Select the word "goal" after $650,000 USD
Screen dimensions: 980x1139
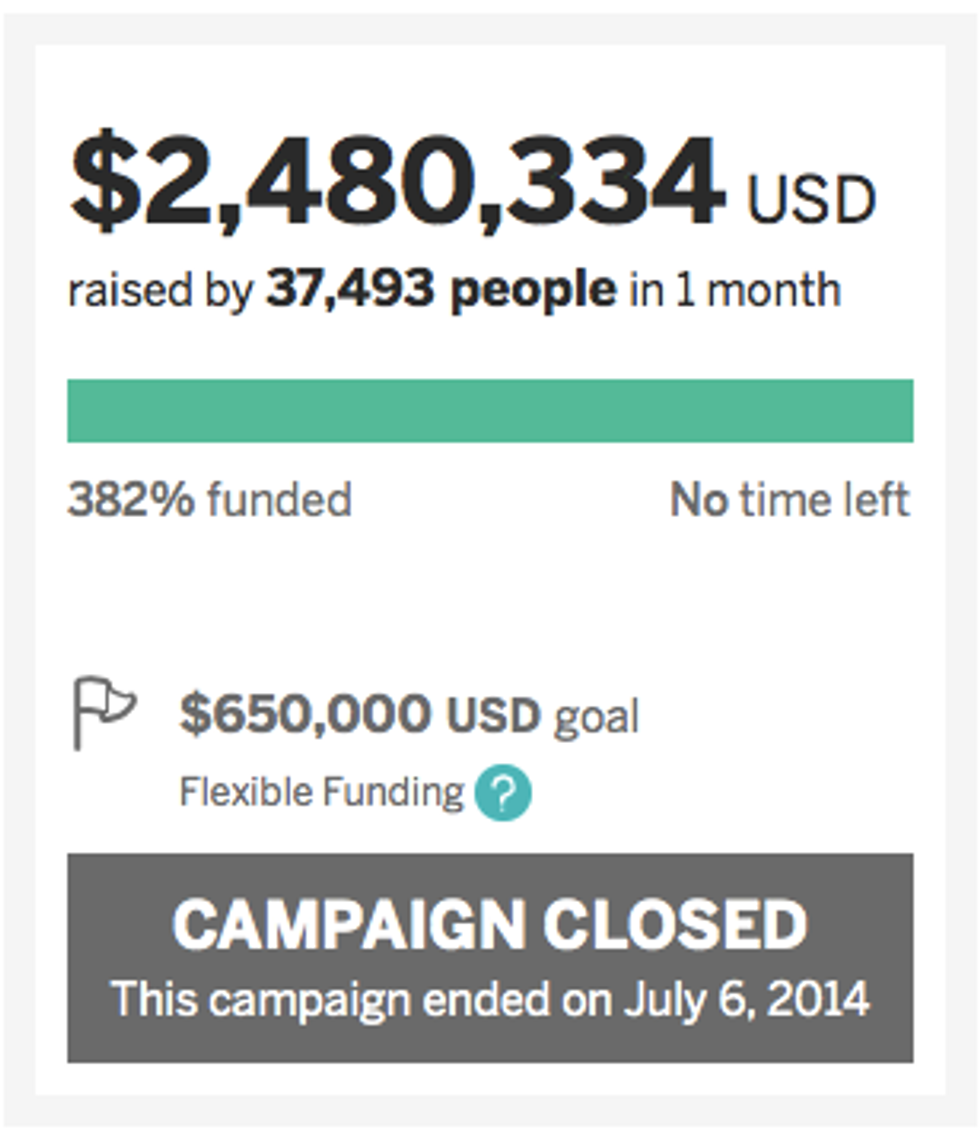click(596, 718)
